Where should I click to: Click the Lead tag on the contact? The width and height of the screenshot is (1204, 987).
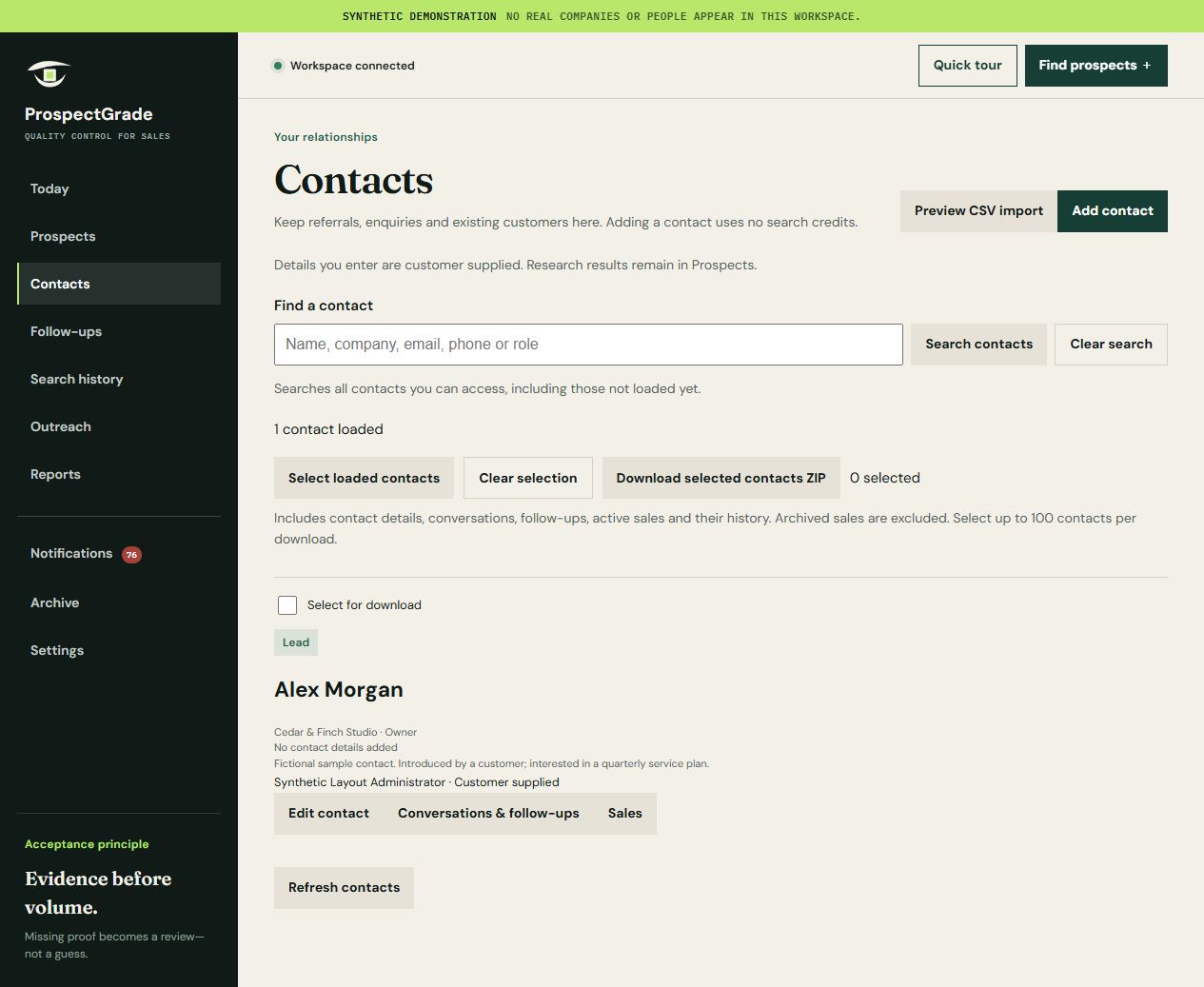coord(296,642)
